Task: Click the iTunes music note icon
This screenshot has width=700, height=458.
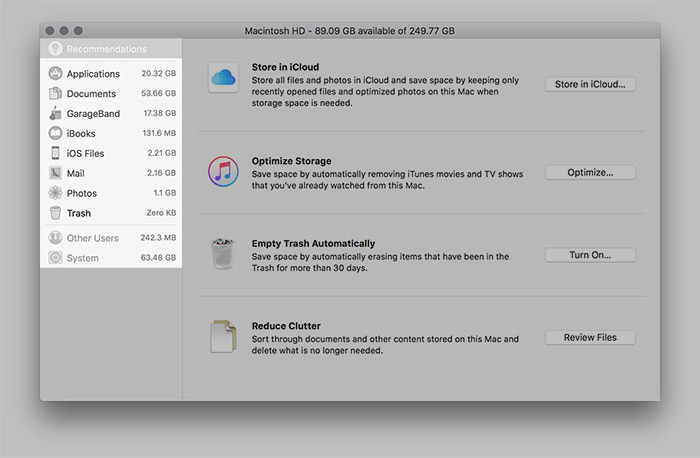Action: 222,170
